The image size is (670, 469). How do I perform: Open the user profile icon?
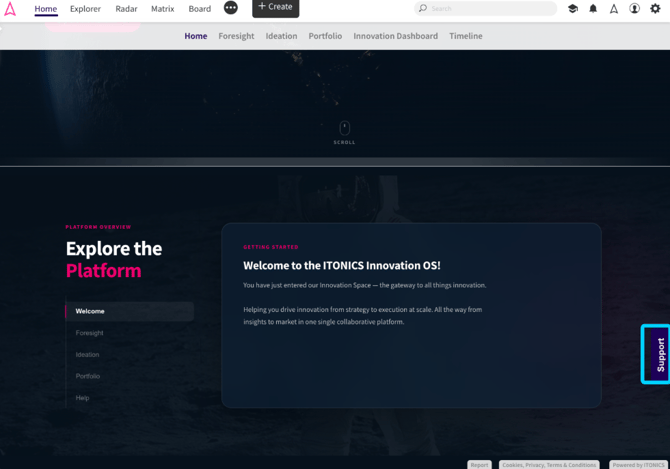tap(635, 9)
